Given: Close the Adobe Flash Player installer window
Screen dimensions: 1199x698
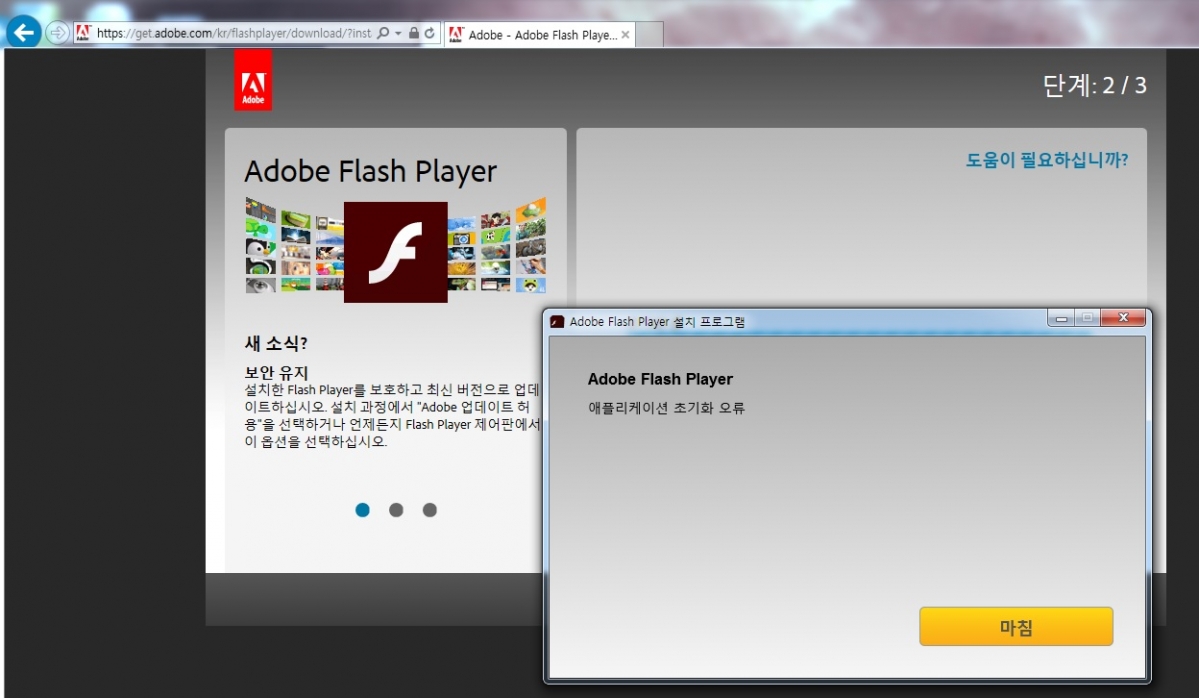Looking at the screenshot, I should point(1123,318).
